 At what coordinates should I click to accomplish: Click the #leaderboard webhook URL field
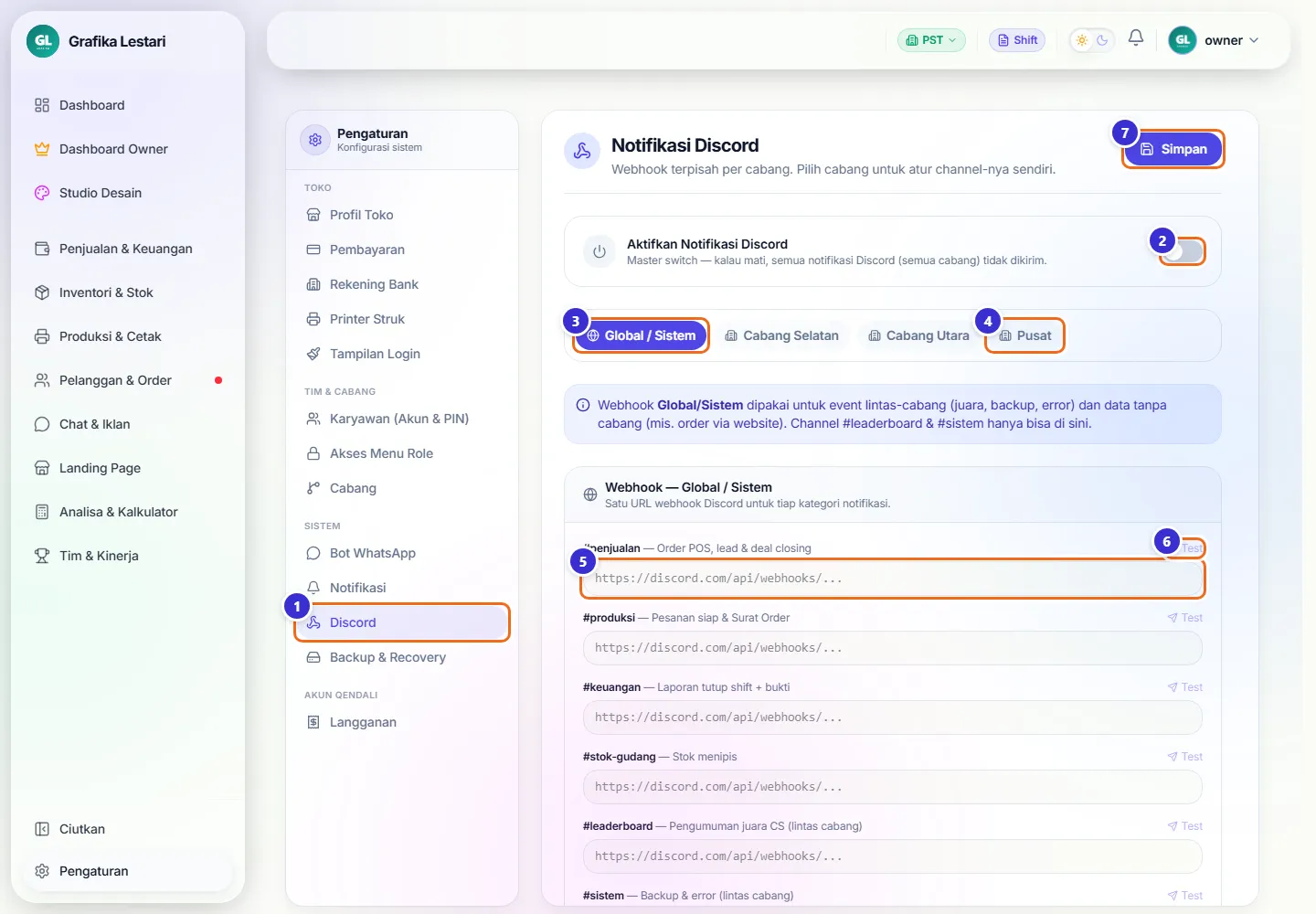coord(893,856)
